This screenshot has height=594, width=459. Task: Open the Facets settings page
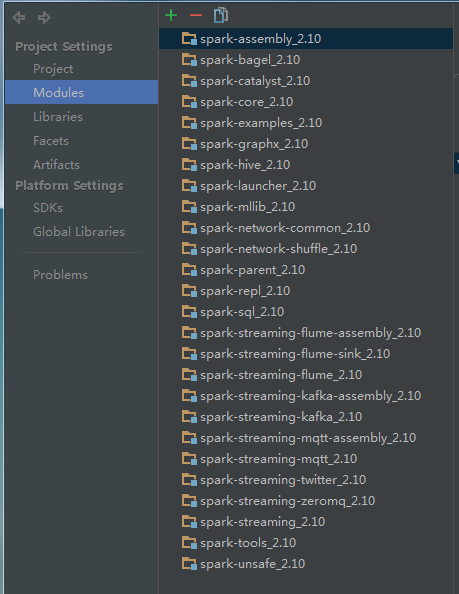[51, 141]
